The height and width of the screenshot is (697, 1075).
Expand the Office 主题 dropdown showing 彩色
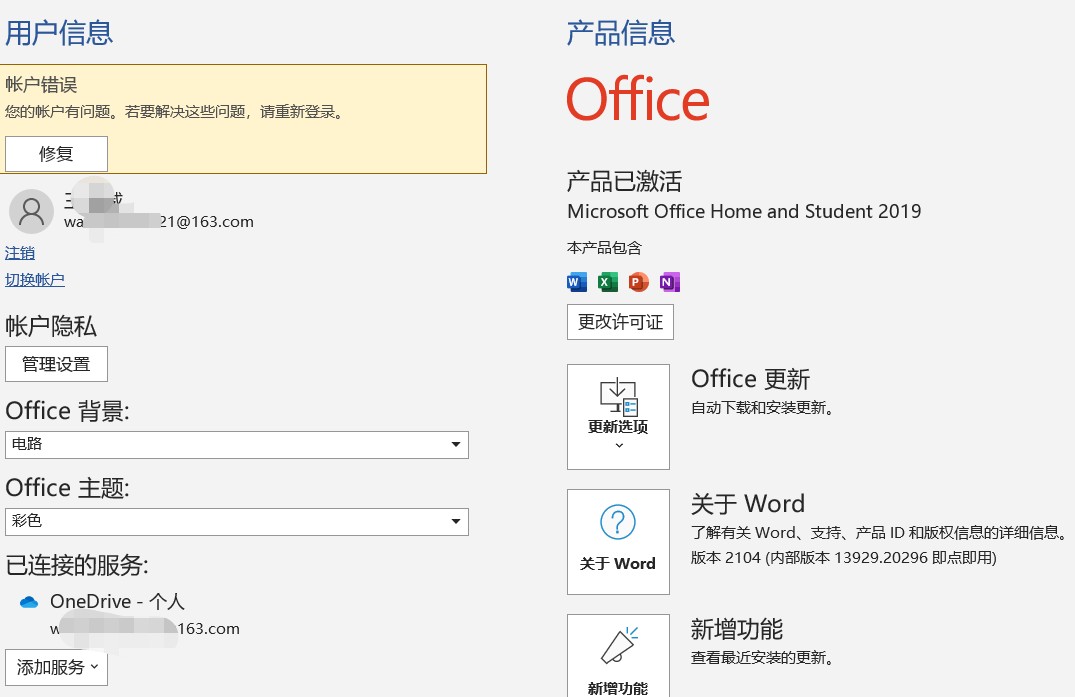237,522
